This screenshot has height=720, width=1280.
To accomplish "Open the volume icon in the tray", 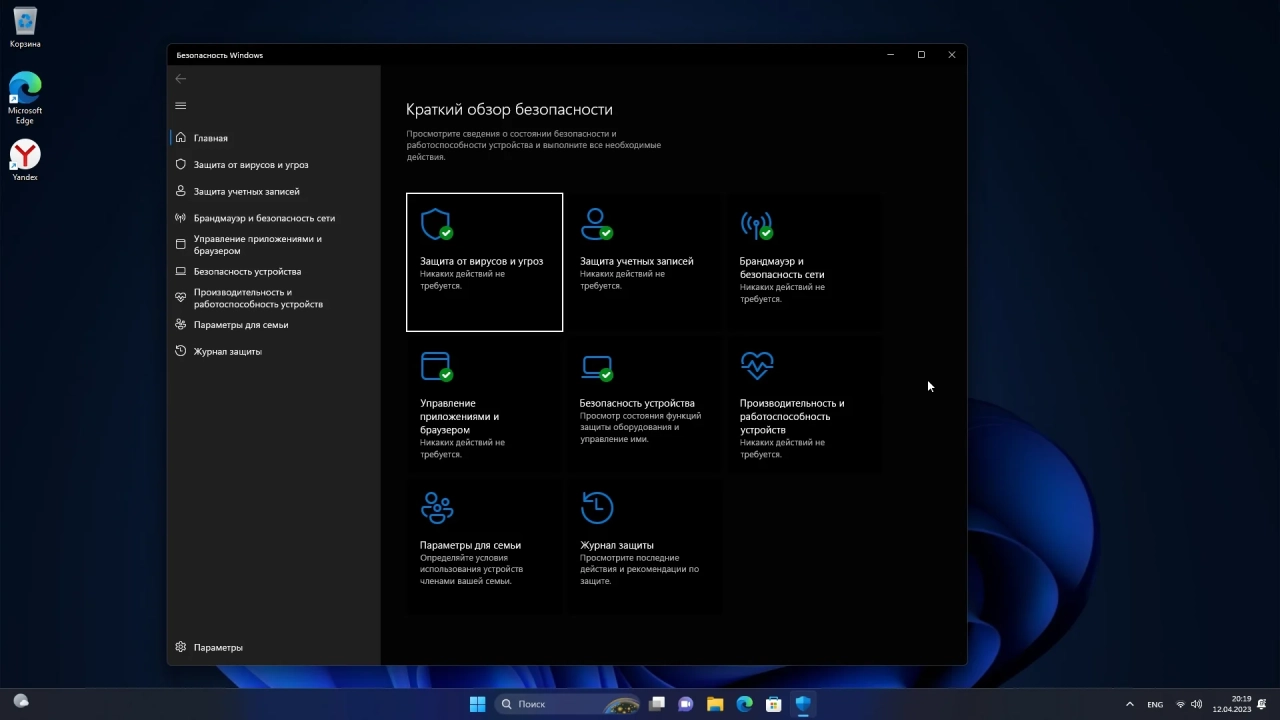I will [1197, 704].
